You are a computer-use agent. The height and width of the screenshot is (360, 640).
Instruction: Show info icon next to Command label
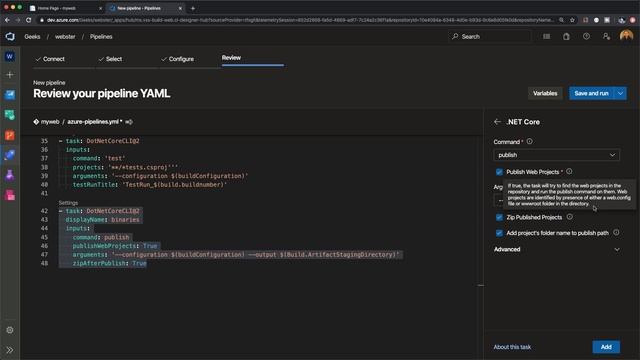(x=529, y=142)
